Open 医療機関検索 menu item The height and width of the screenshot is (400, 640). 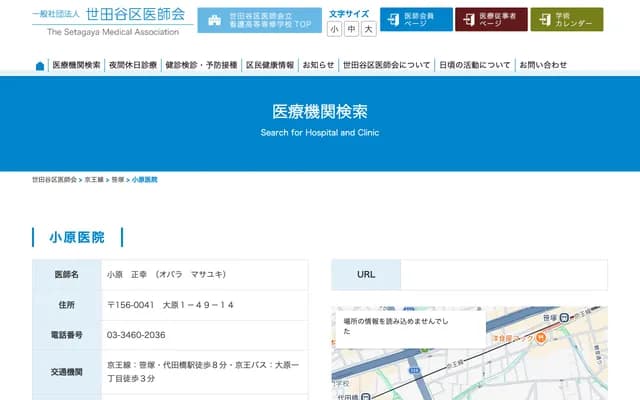pyautogui.click(x=77, y=65)
